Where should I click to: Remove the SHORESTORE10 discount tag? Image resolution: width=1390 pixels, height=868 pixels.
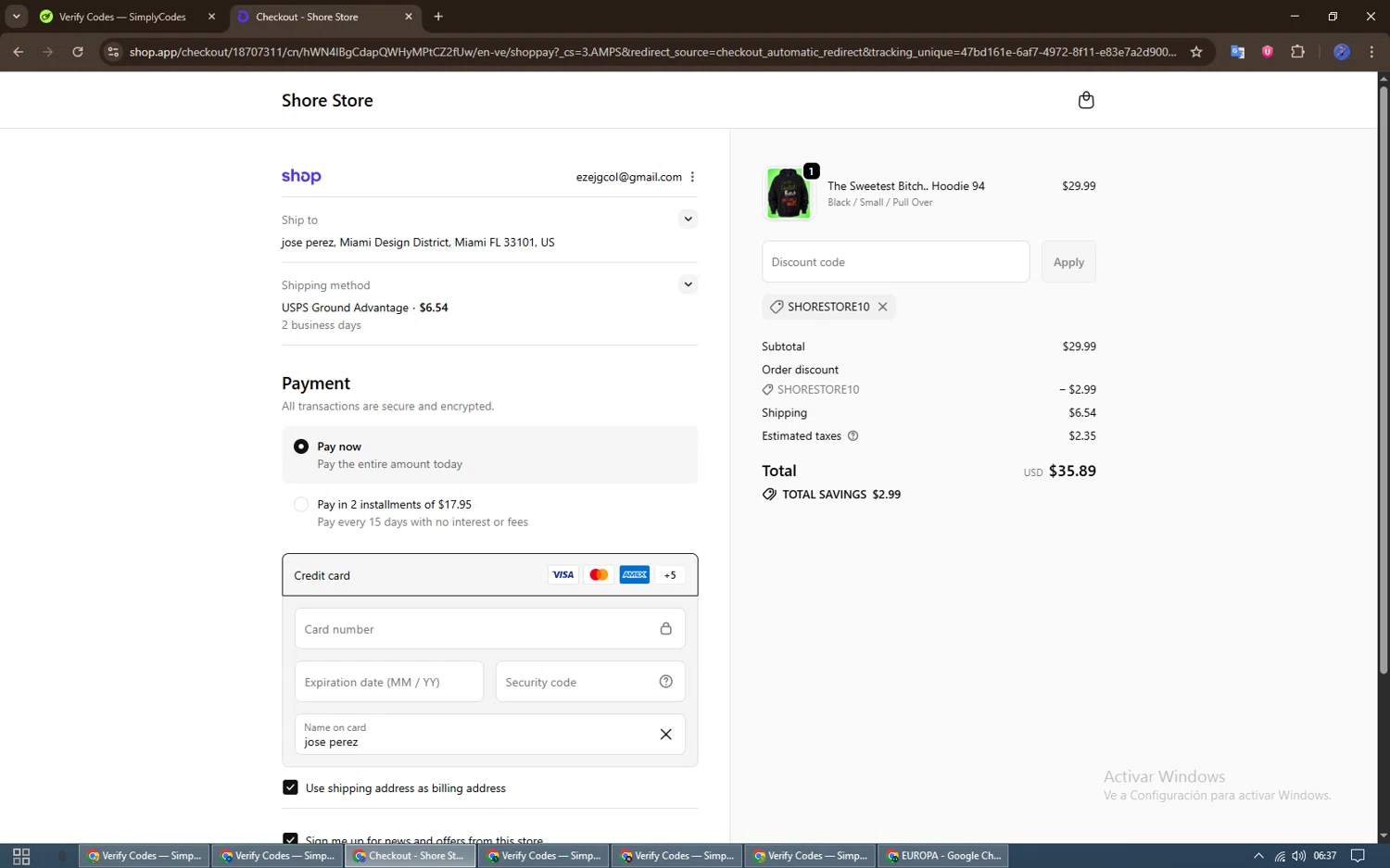tap(882, 307)
